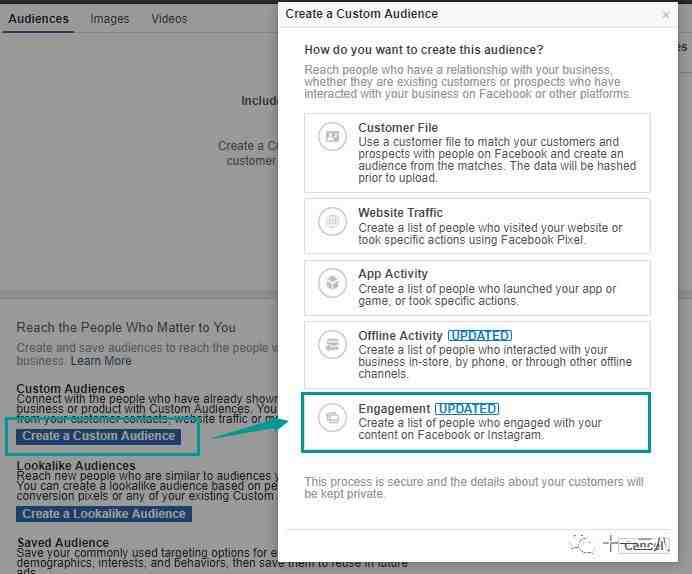Click the Website Traffic icon

332,221
